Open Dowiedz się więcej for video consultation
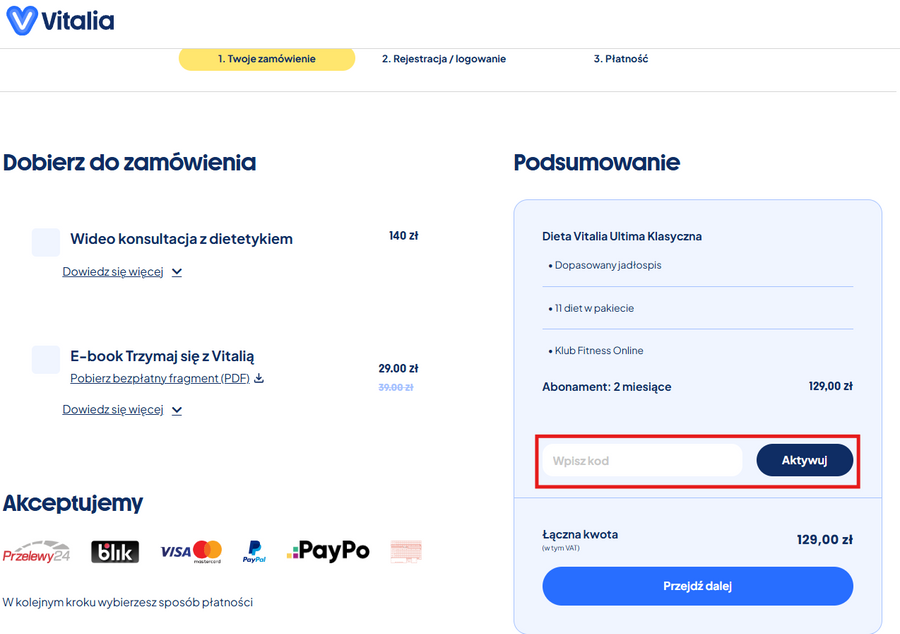Viewport: 900px width, 634px height. [112, 272]
